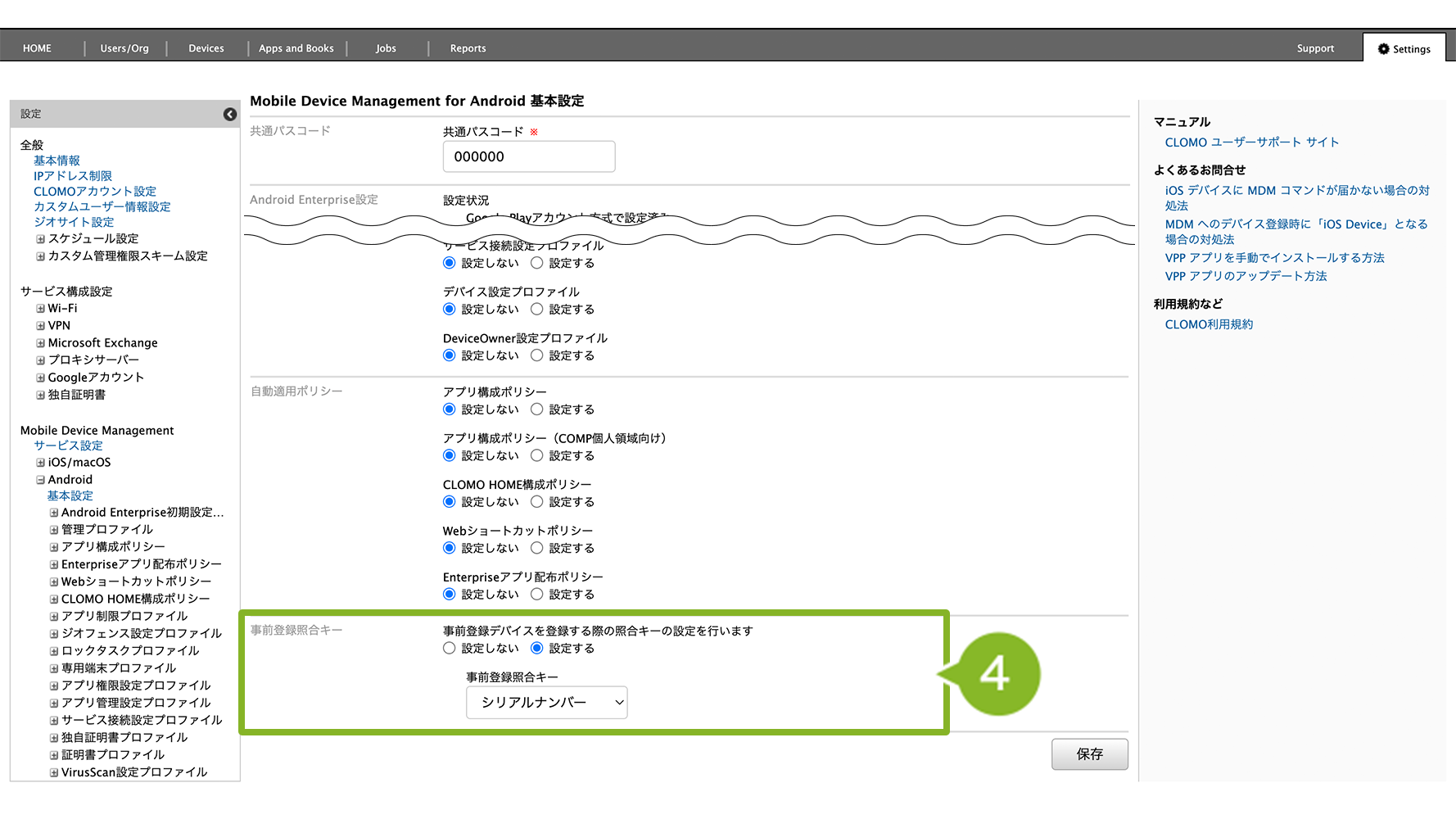Expand the Wi-Fi tree node
Image resolution: width=1456 pixels, height=819 pixels.
pyautogui.click(x=40, y=309)
